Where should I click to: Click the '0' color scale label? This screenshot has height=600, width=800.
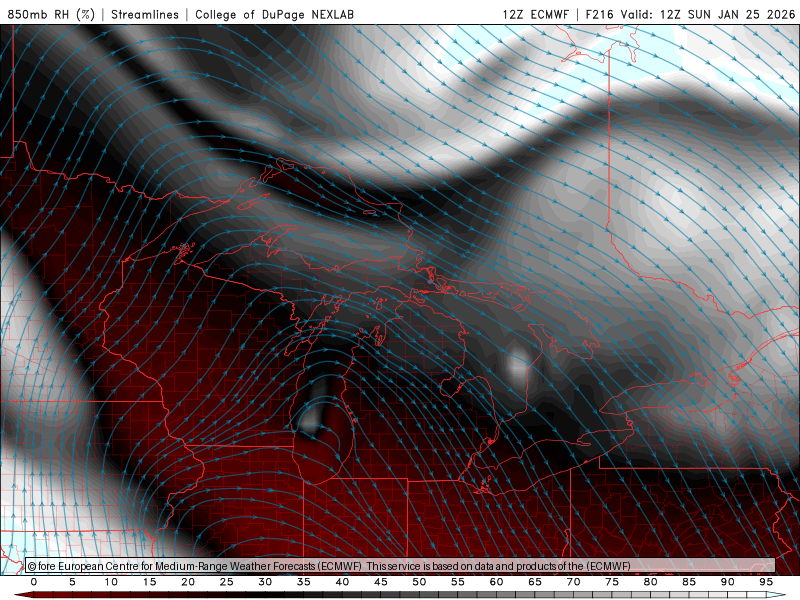[x=34, y=582]
